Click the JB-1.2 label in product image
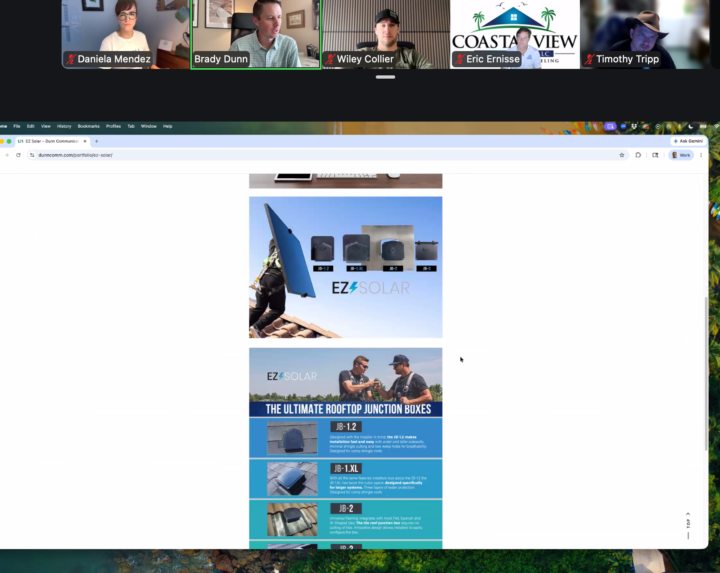The image size is (720, 573). pyautogui.click(x=323, y=269)
